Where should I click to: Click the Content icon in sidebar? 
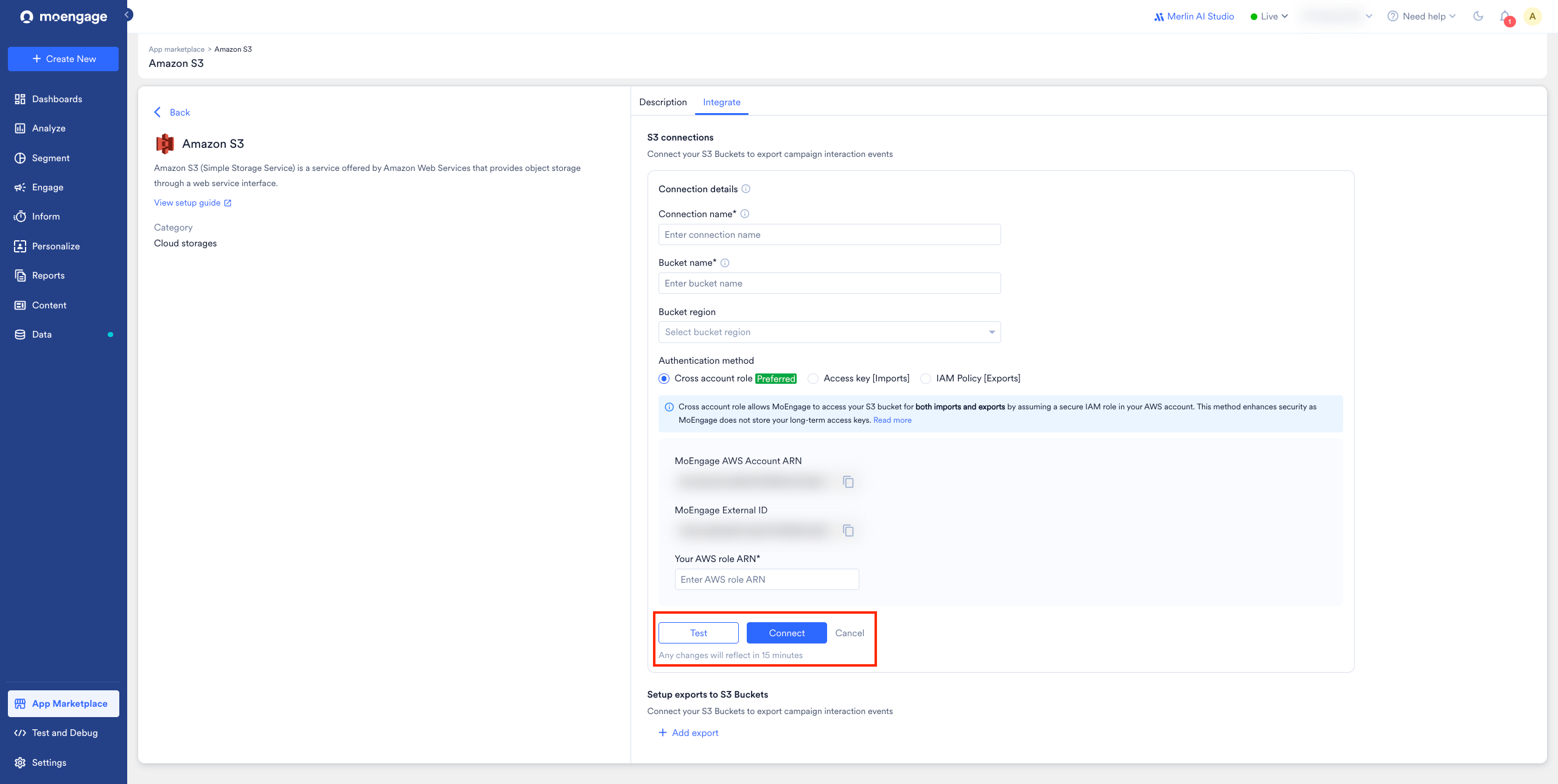(20, 305)
